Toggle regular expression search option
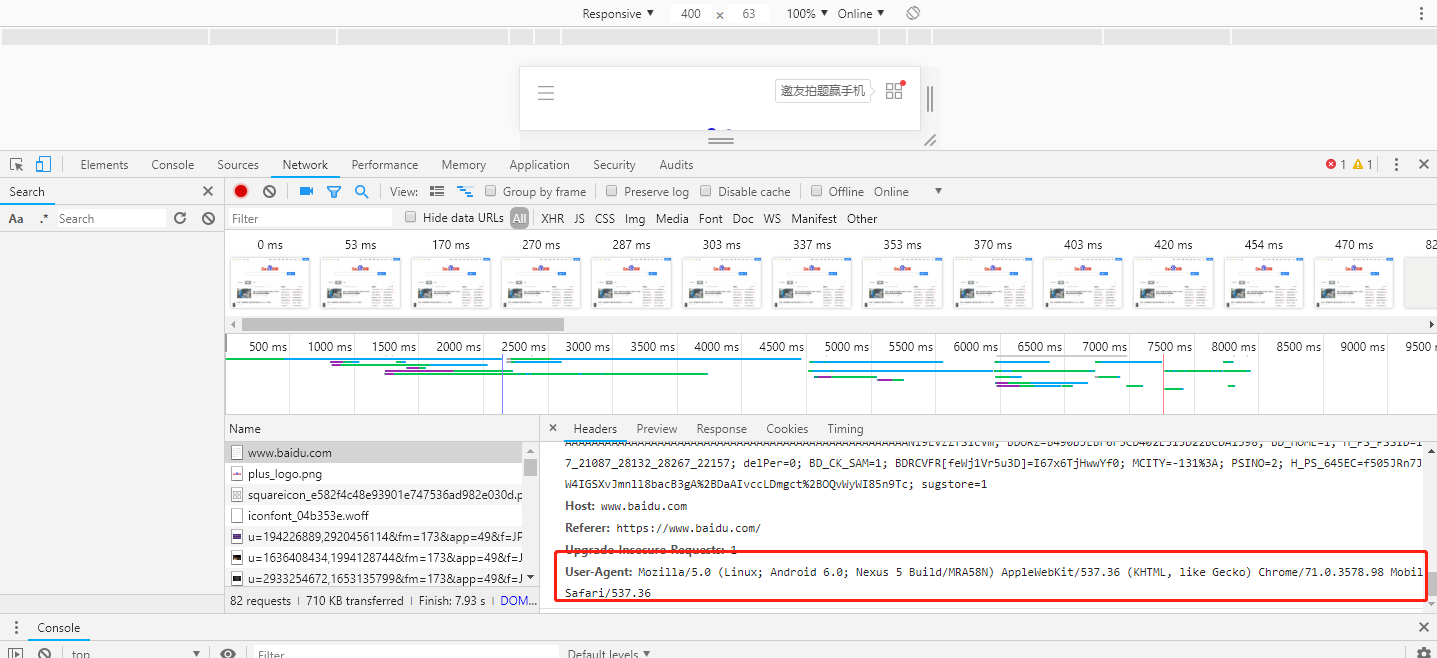Image resolution: width=1437 pixels, height=658 pixels. pos(43,218)
